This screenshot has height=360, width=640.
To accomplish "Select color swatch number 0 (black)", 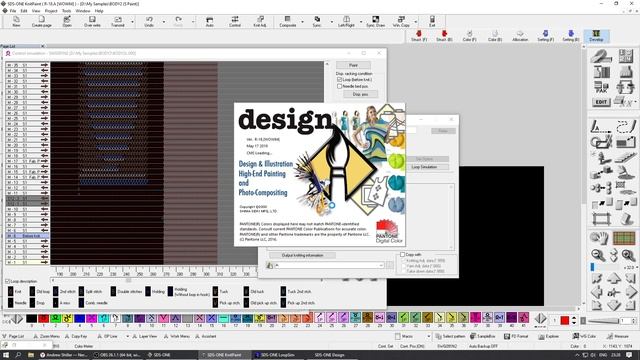I will click(x=31, y=318).
